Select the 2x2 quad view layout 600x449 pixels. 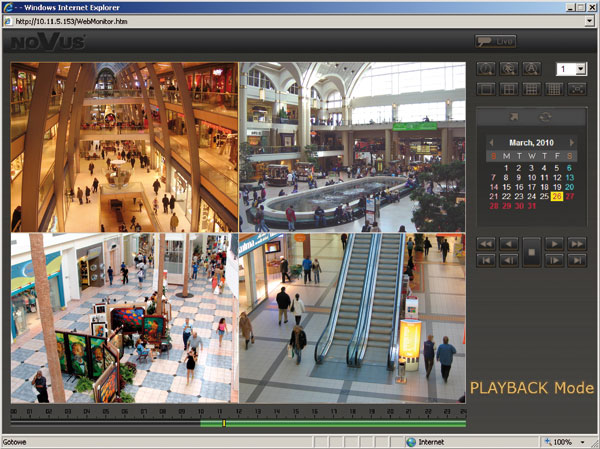tap(509, 89)
